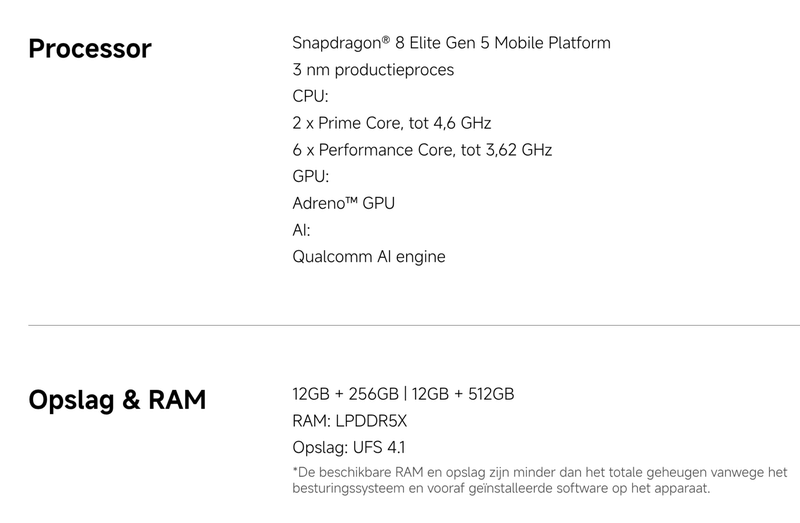Click the GPU: label
This screenshot has height=523, width=800.
pyautogui.click(x=311, y=177)
